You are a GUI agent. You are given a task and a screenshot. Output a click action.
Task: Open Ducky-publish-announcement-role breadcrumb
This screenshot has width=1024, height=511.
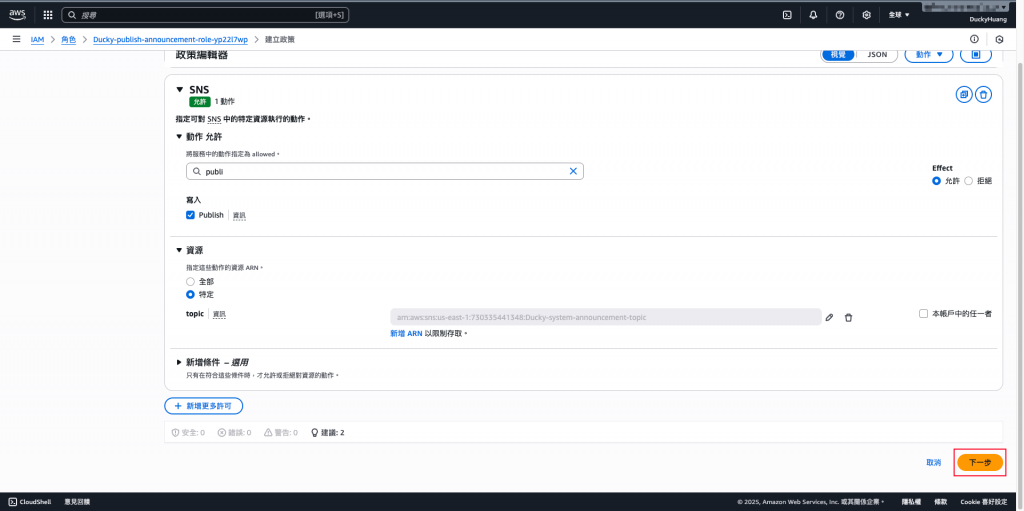click(x=170, y=40)
